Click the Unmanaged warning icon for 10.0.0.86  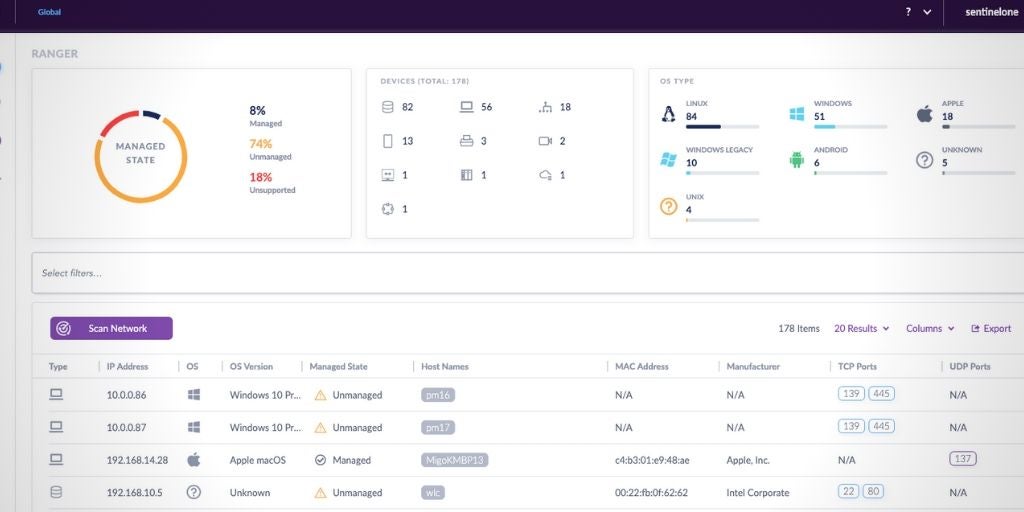[320, 395]
